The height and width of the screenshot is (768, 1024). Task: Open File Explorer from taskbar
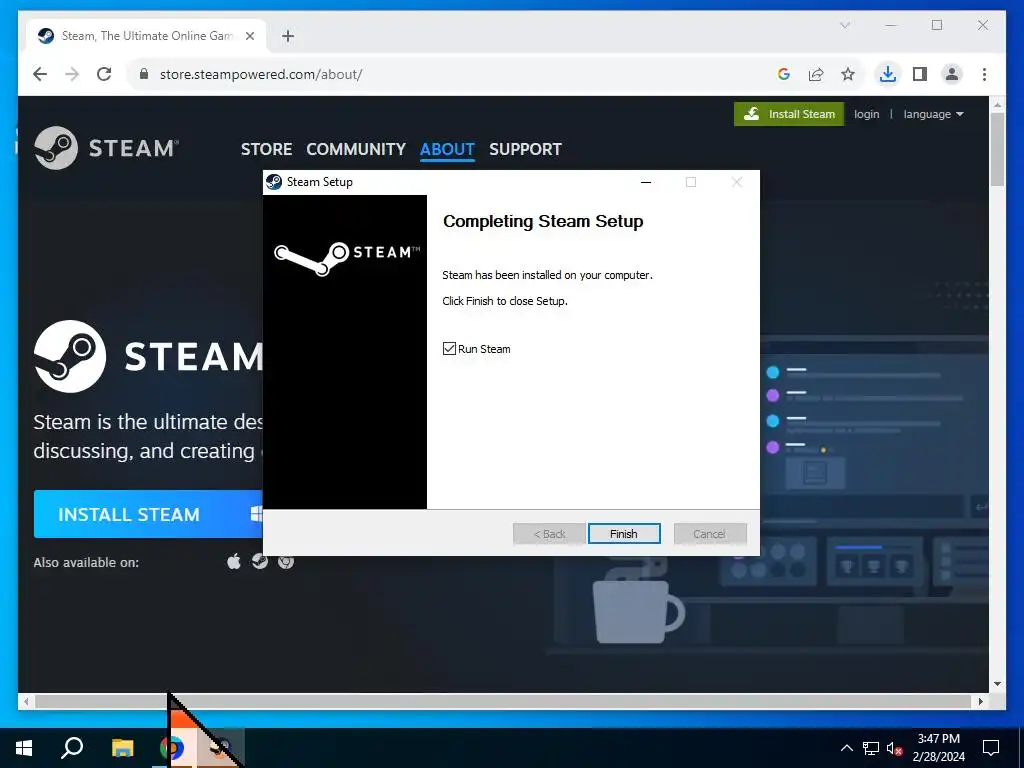pyautogui.click(x=122, y=748)
